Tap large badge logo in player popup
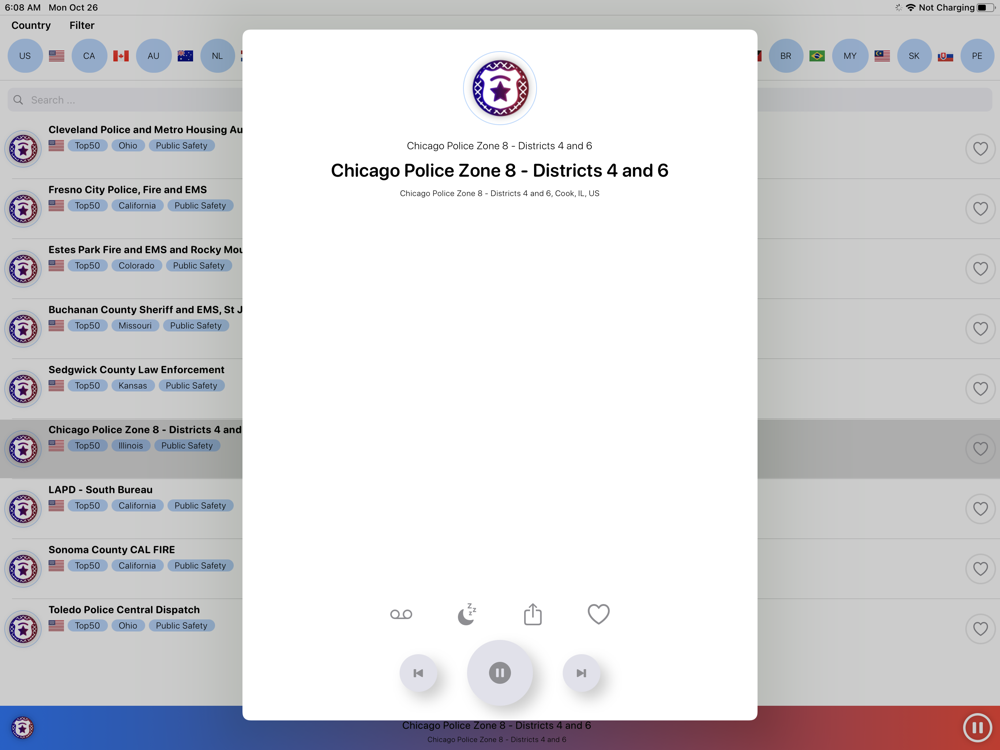The width and height of the screenshot is (1000, 750). [x=500, y=88]
